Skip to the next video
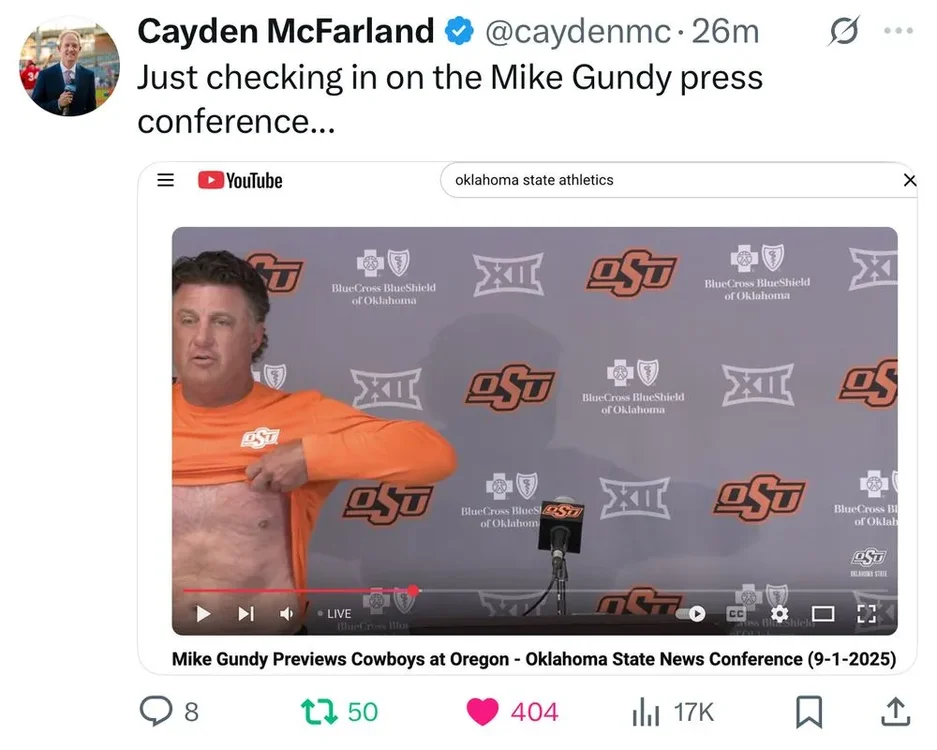 click(x=246, y=614)
